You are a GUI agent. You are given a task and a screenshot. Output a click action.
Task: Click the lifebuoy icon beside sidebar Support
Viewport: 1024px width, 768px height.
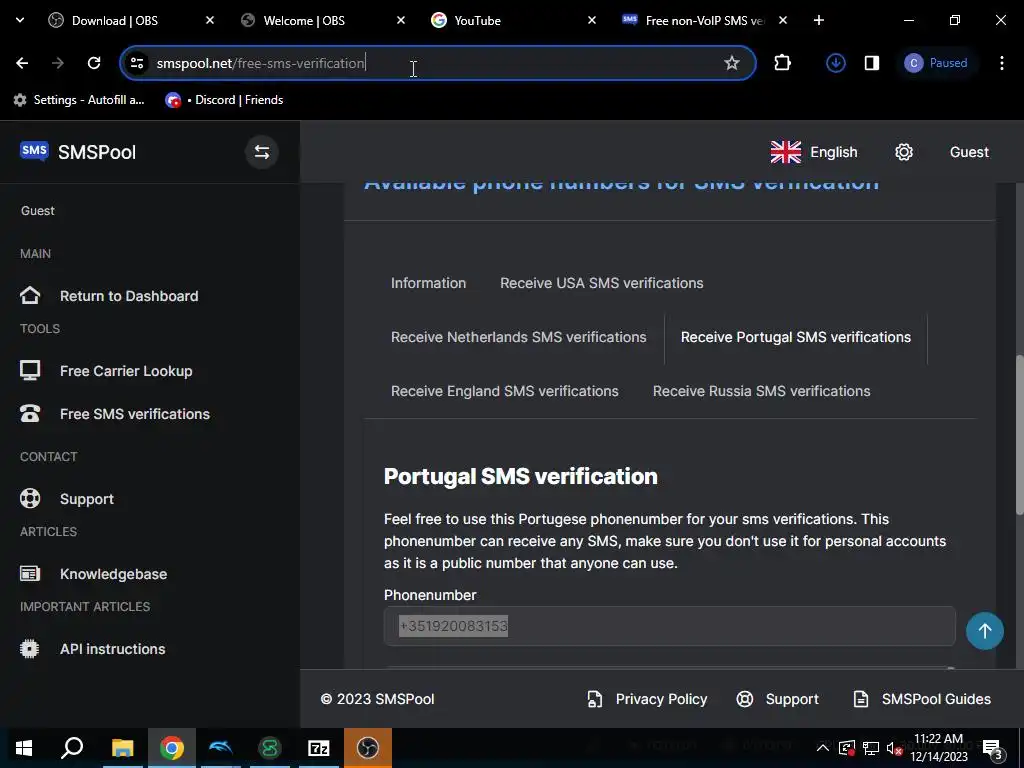coord(30,498)
